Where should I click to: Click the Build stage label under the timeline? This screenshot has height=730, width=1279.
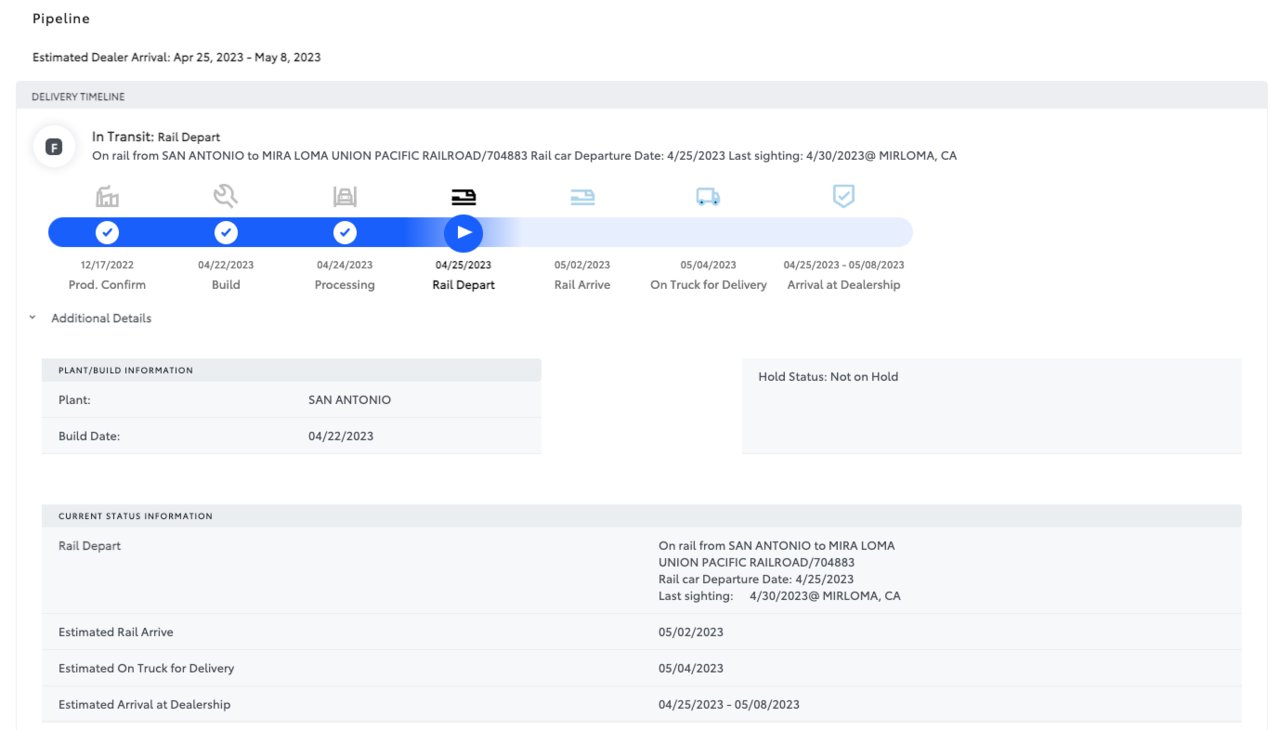point(226,285)
